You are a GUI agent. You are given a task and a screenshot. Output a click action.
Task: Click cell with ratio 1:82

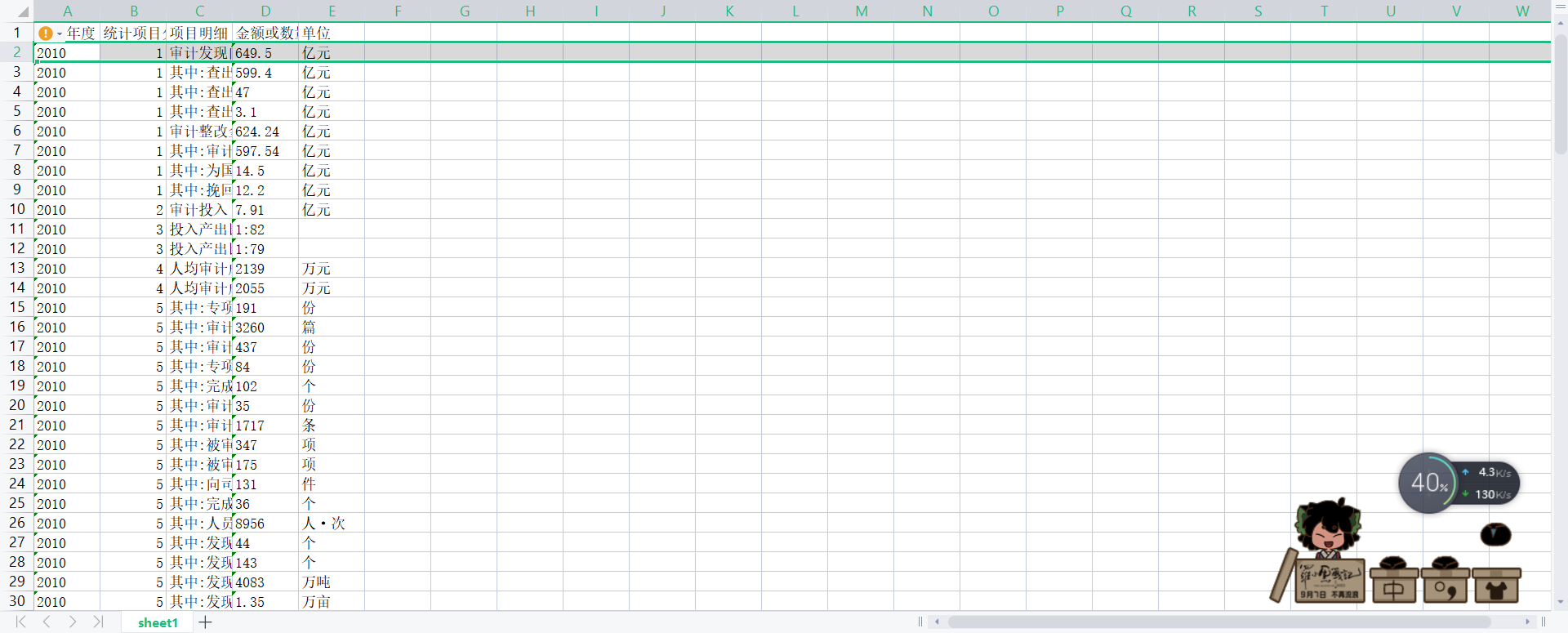(x=265, y=229)
